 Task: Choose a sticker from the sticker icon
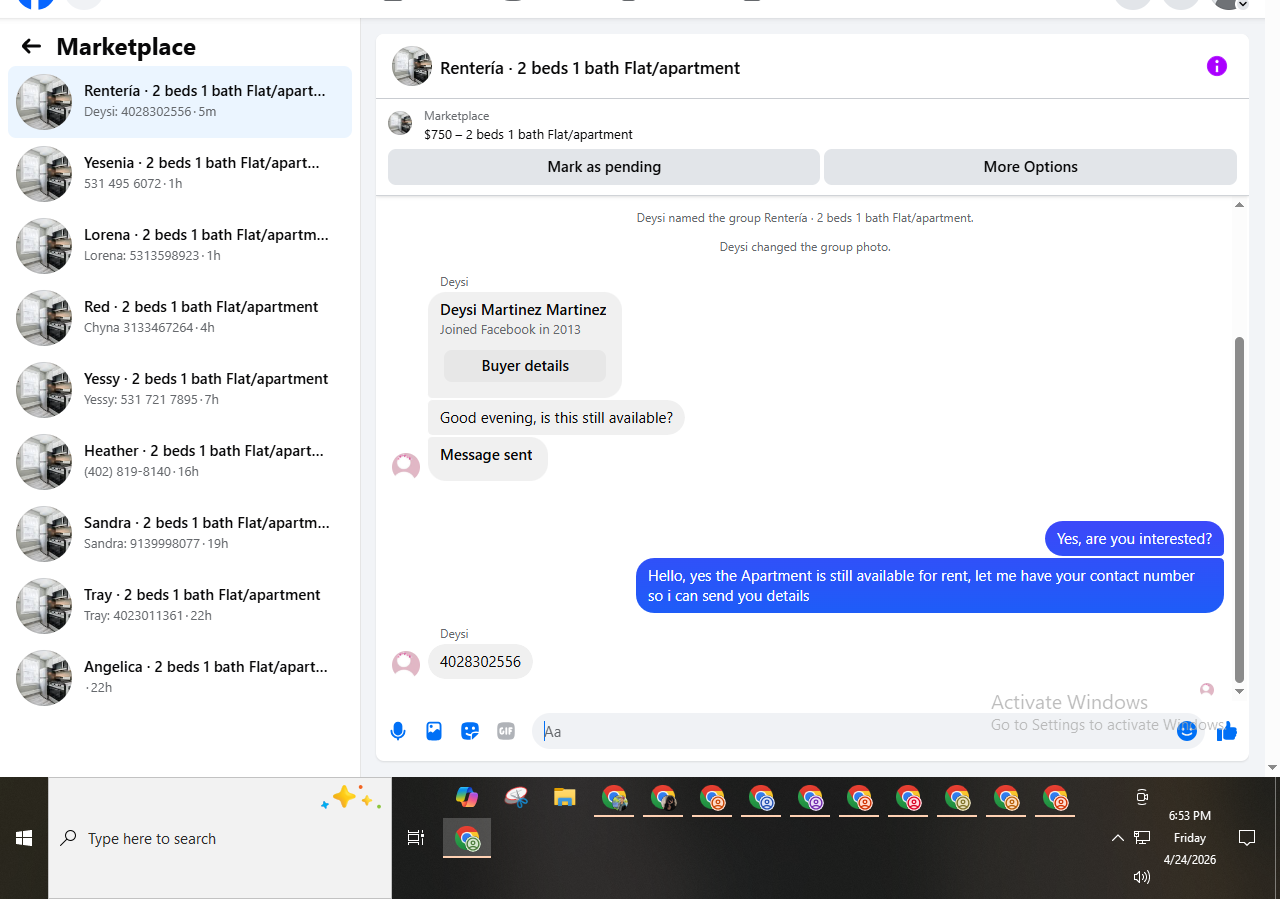[470, 731]
